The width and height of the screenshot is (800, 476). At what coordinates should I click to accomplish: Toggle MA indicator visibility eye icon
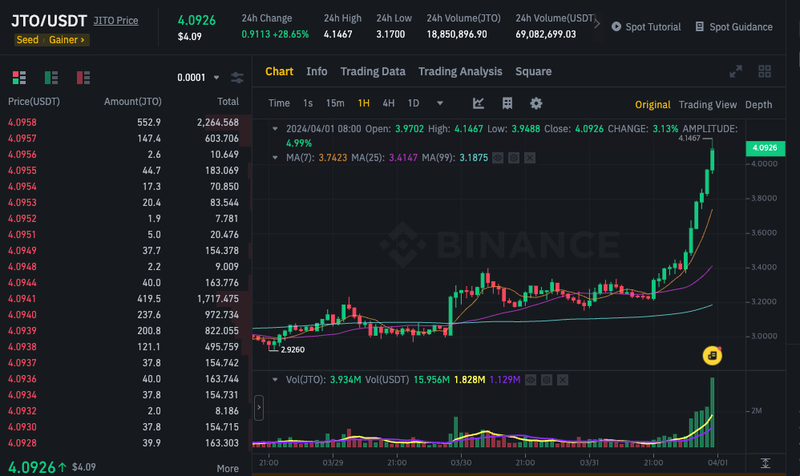pos(498,158)
